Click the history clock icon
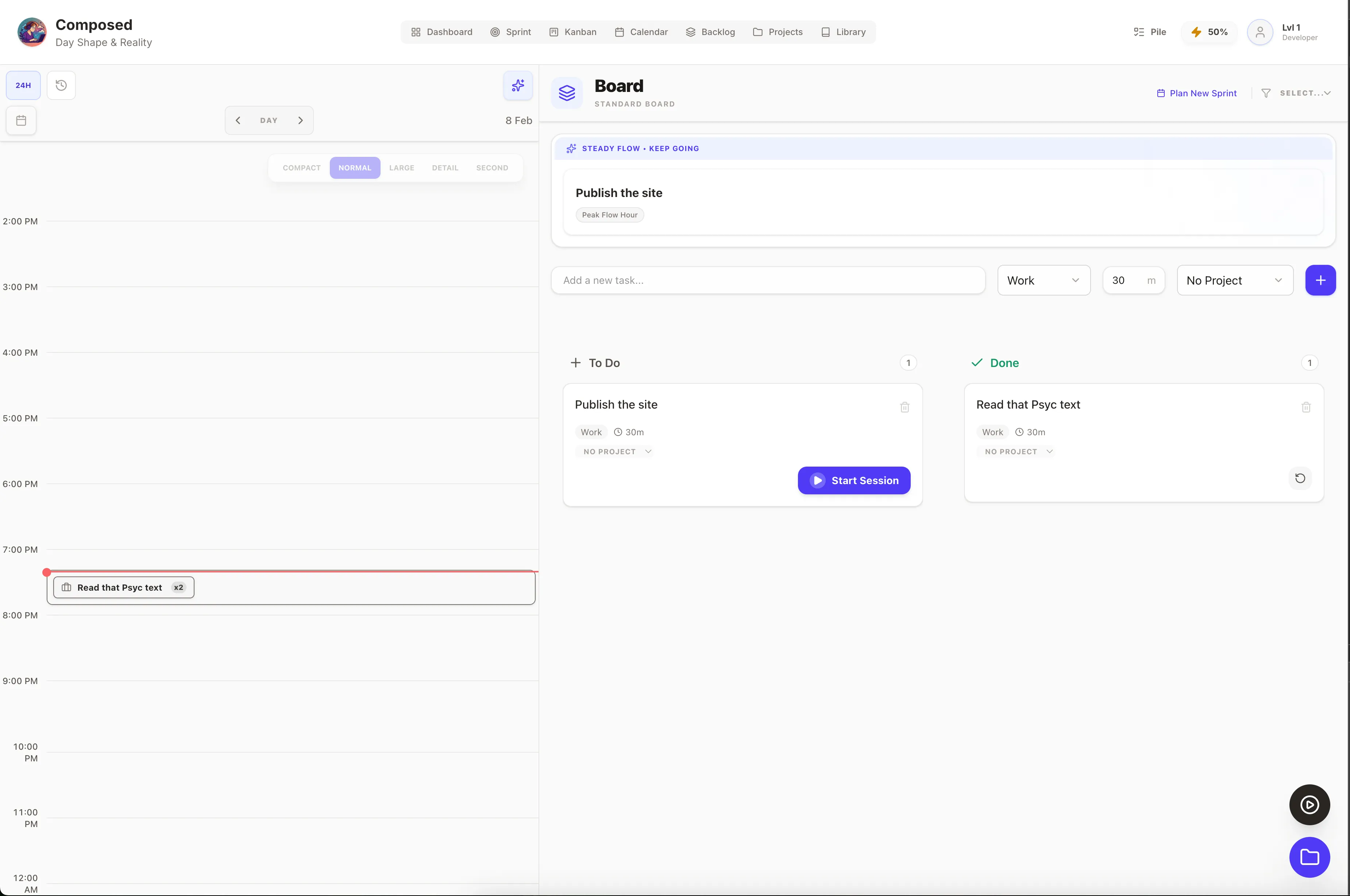 pos(61,85)
